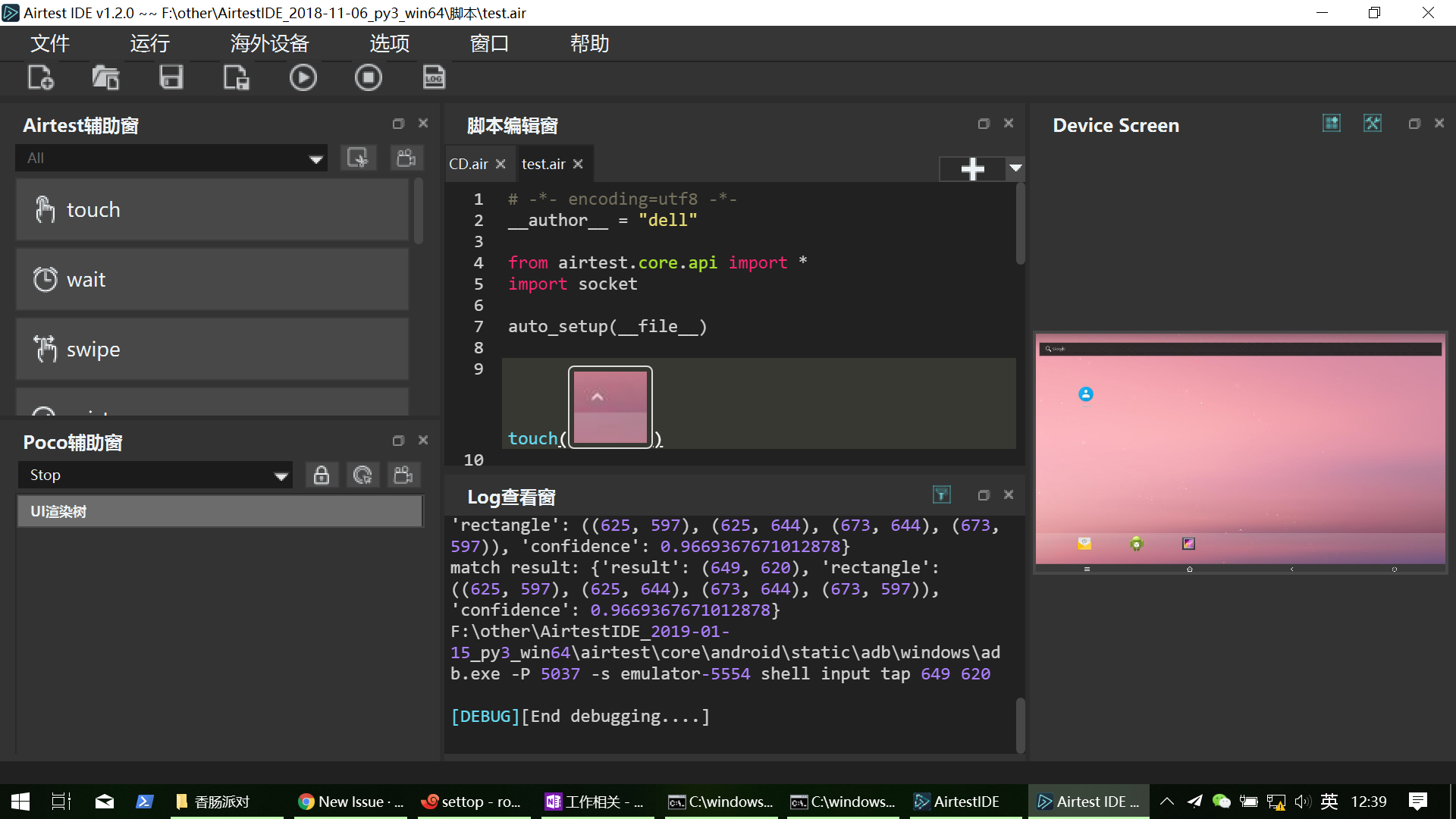Open the 文件 menu
The height and width of the screenshot is (819, 1456).
(50, 43)
